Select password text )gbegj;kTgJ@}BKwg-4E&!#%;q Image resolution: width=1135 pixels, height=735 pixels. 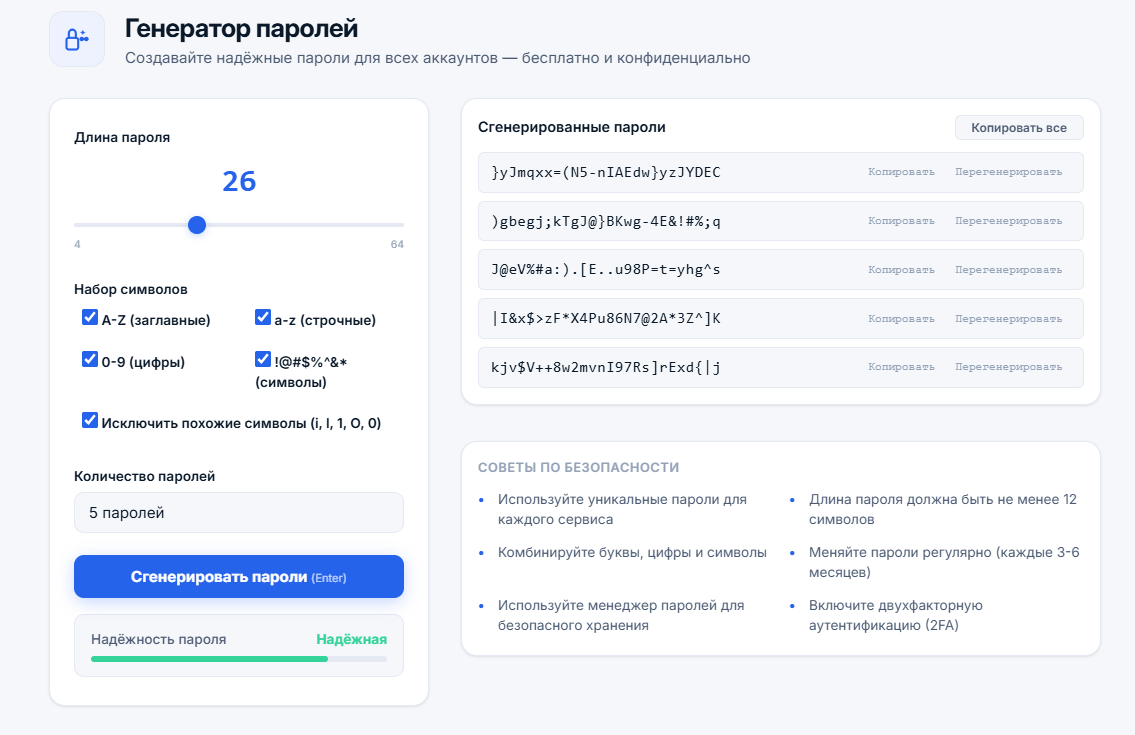point(606,222)
